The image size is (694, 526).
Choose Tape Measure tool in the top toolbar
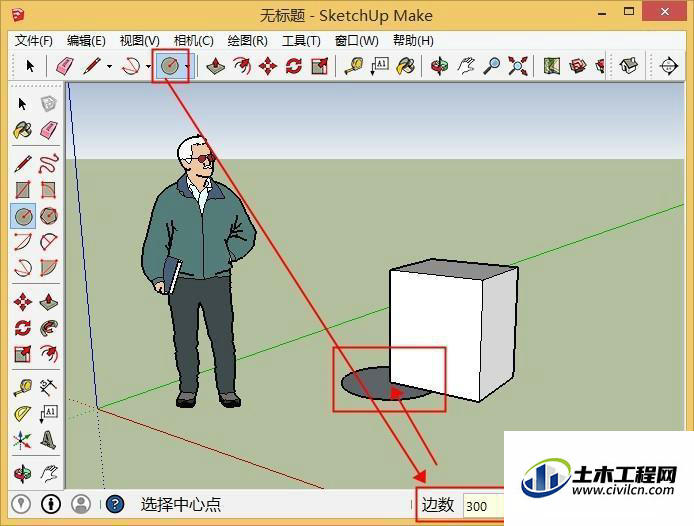[354, 66]
